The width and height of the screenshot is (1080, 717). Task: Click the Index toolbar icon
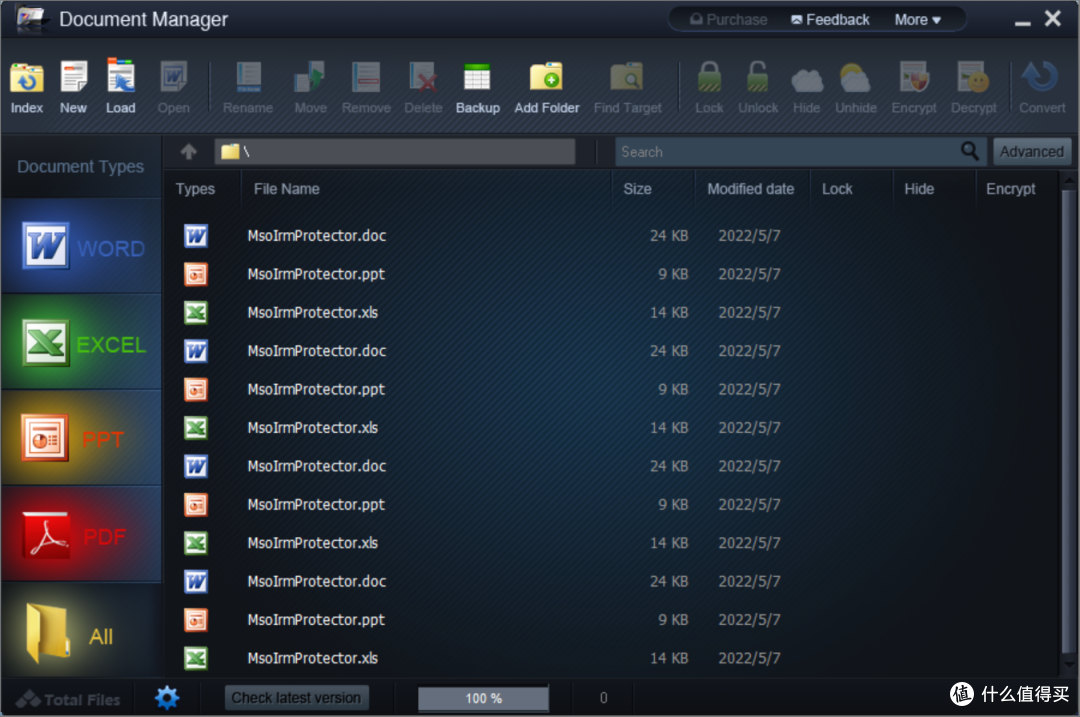(x=27, y=86)
